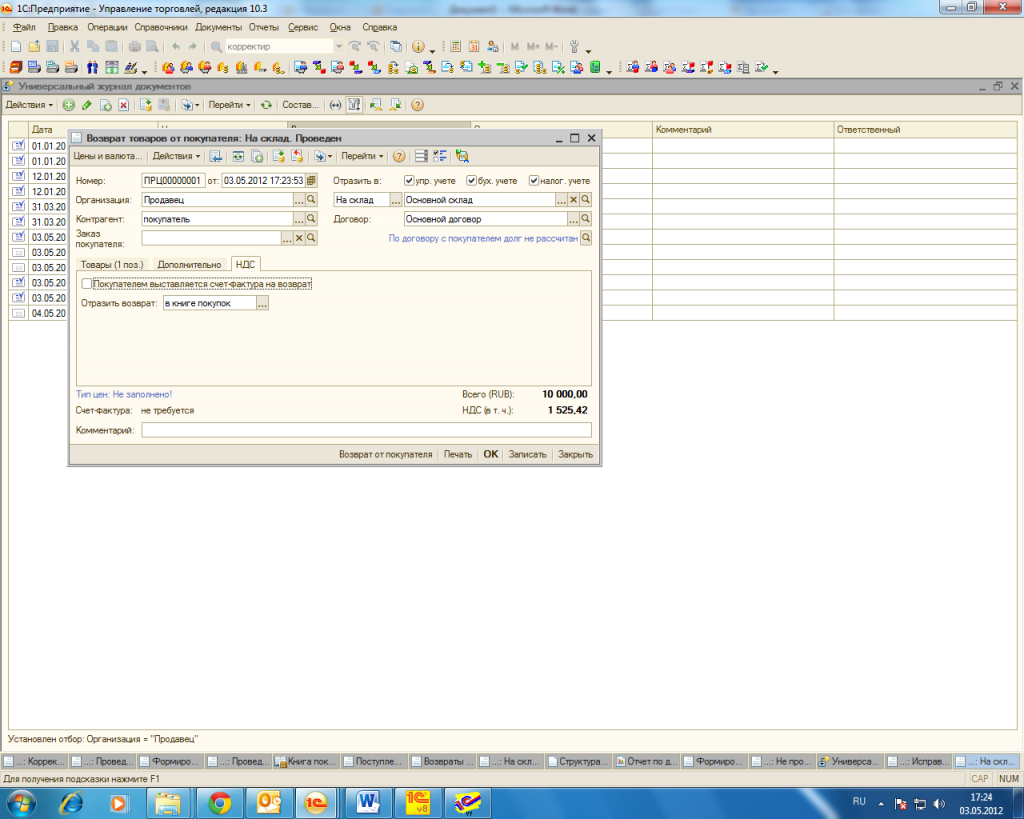The width and height of the screenshot is (1024, 819).
Task: Click the mark for deletion red X icon
Action: click(123, 105)
